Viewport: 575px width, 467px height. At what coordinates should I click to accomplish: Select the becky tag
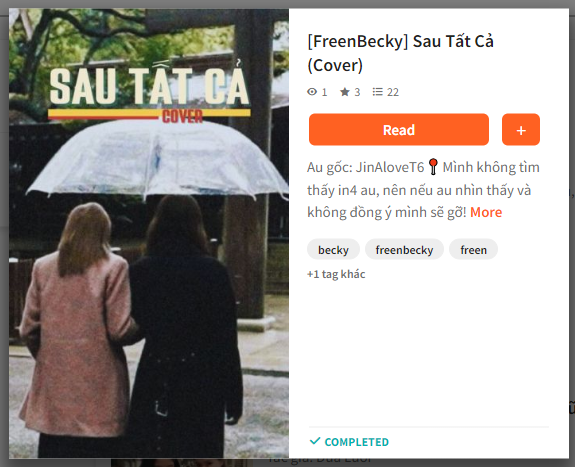[x=333, y=250]
